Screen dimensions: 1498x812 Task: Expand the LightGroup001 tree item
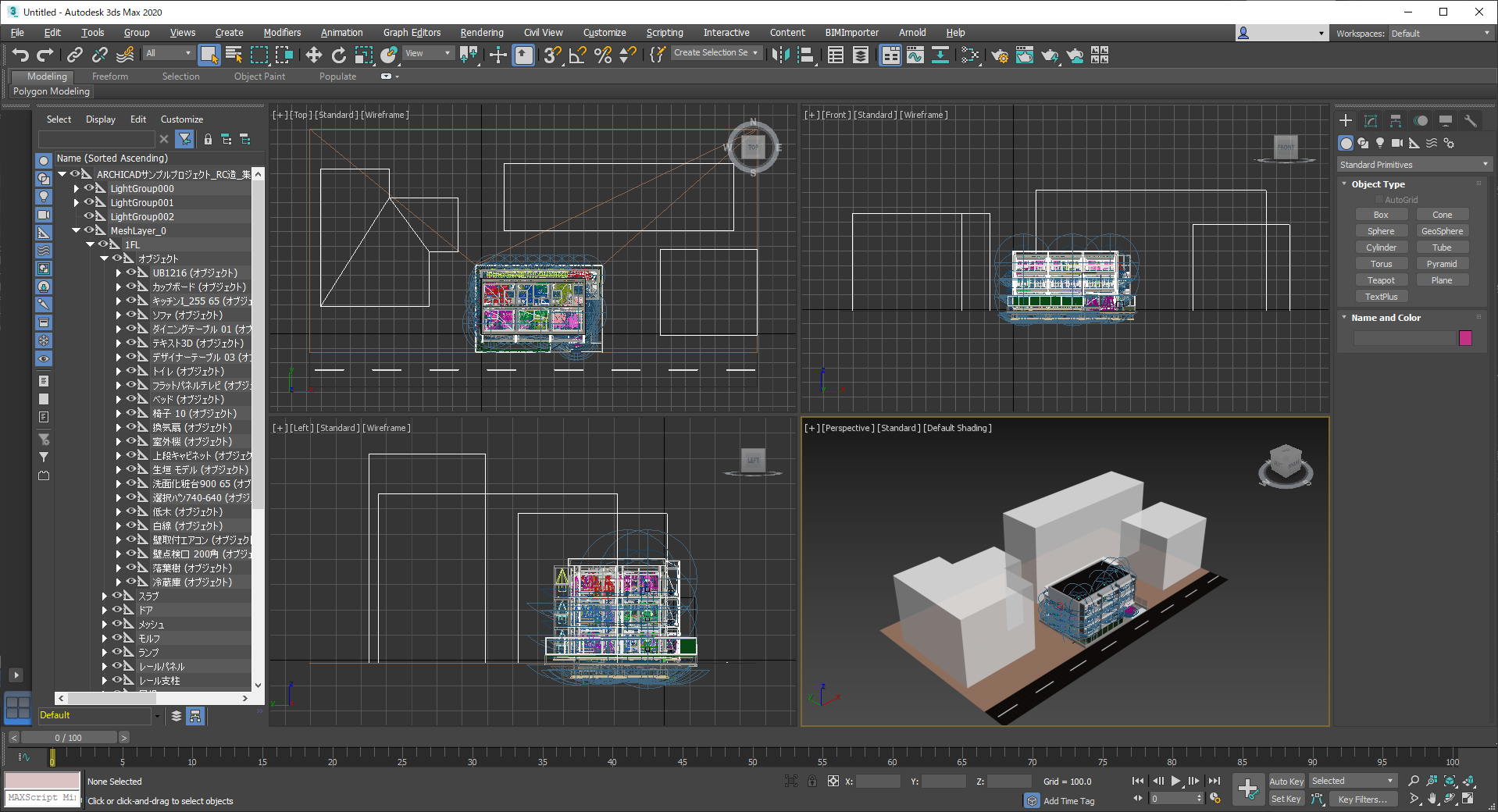tap(76, 202)
